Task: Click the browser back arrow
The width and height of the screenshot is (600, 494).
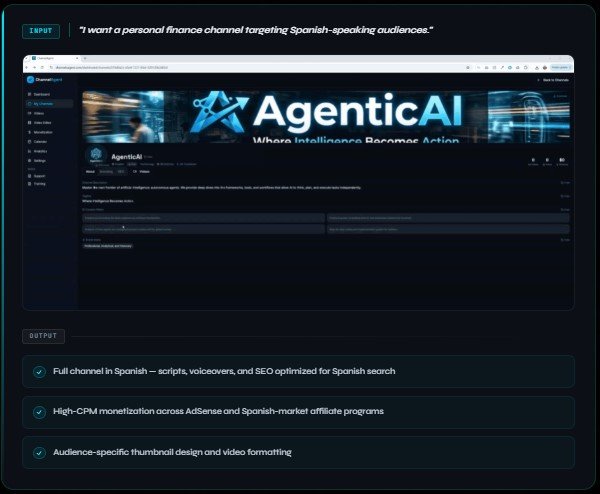Action: coord(27,67)
